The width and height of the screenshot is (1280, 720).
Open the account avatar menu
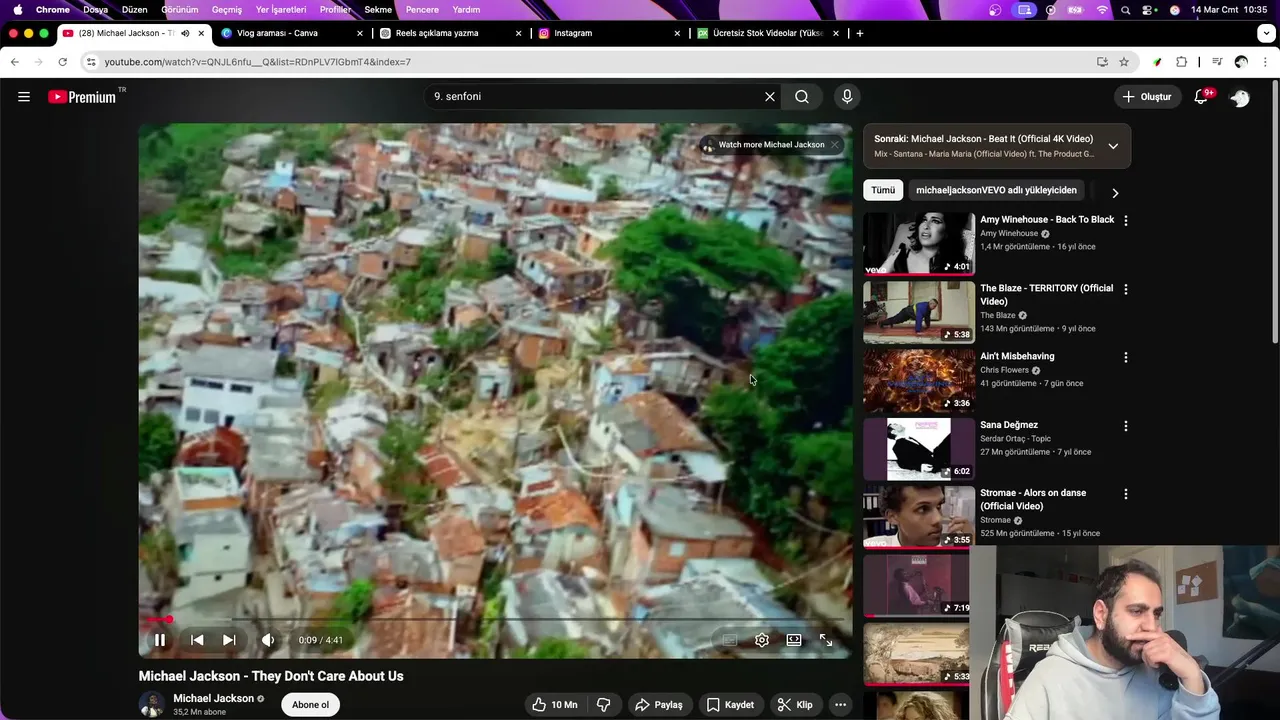(1240, 97)
